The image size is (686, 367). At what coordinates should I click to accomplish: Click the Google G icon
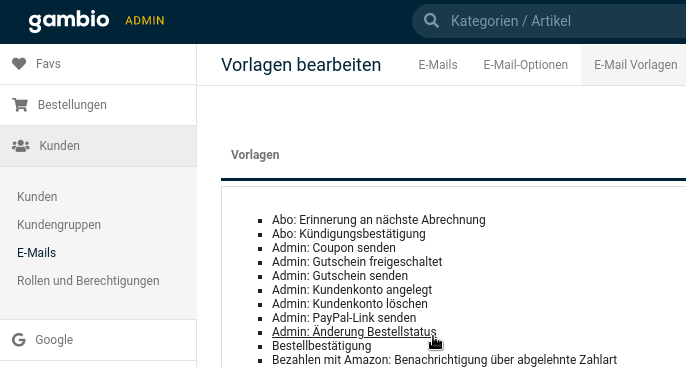19,339
